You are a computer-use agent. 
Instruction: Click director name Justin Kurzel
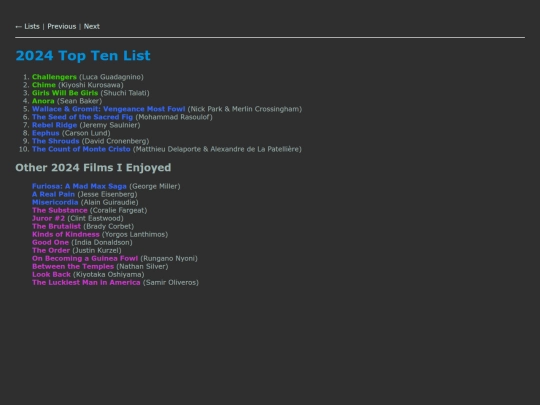tap(97, 250)
